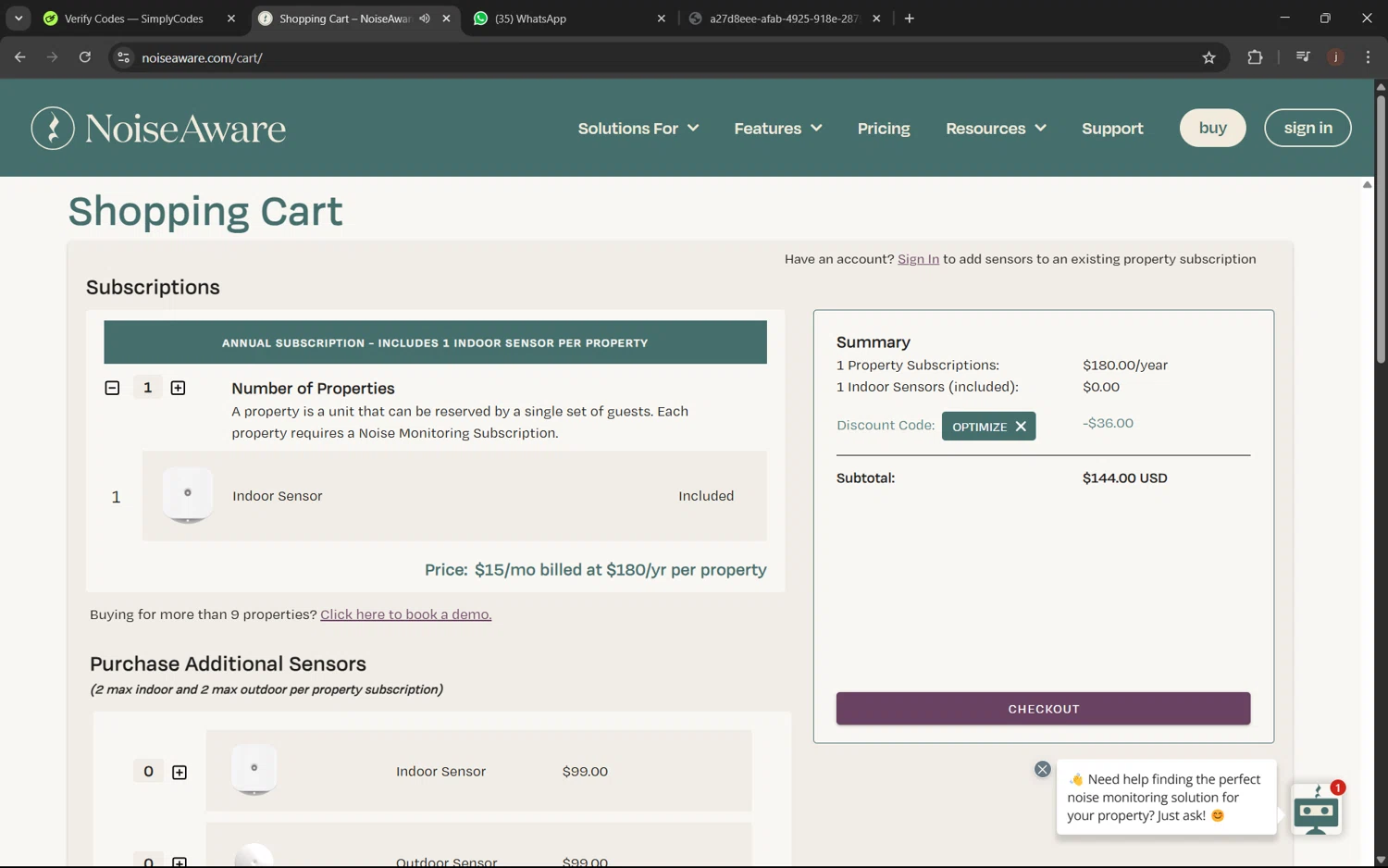Click the Included label in sensor row
Viewport: 1388px width, 868px height.
(x=706, y=496)
